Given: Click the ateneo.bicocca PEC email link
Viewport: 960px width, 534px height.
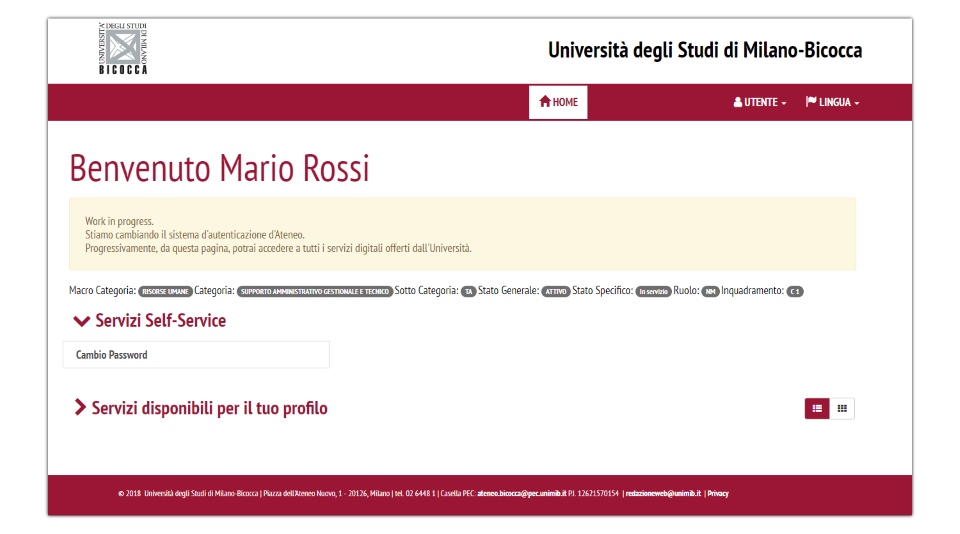Looking at the screenshot, I should pyautogui.click(x=521, y=494).
